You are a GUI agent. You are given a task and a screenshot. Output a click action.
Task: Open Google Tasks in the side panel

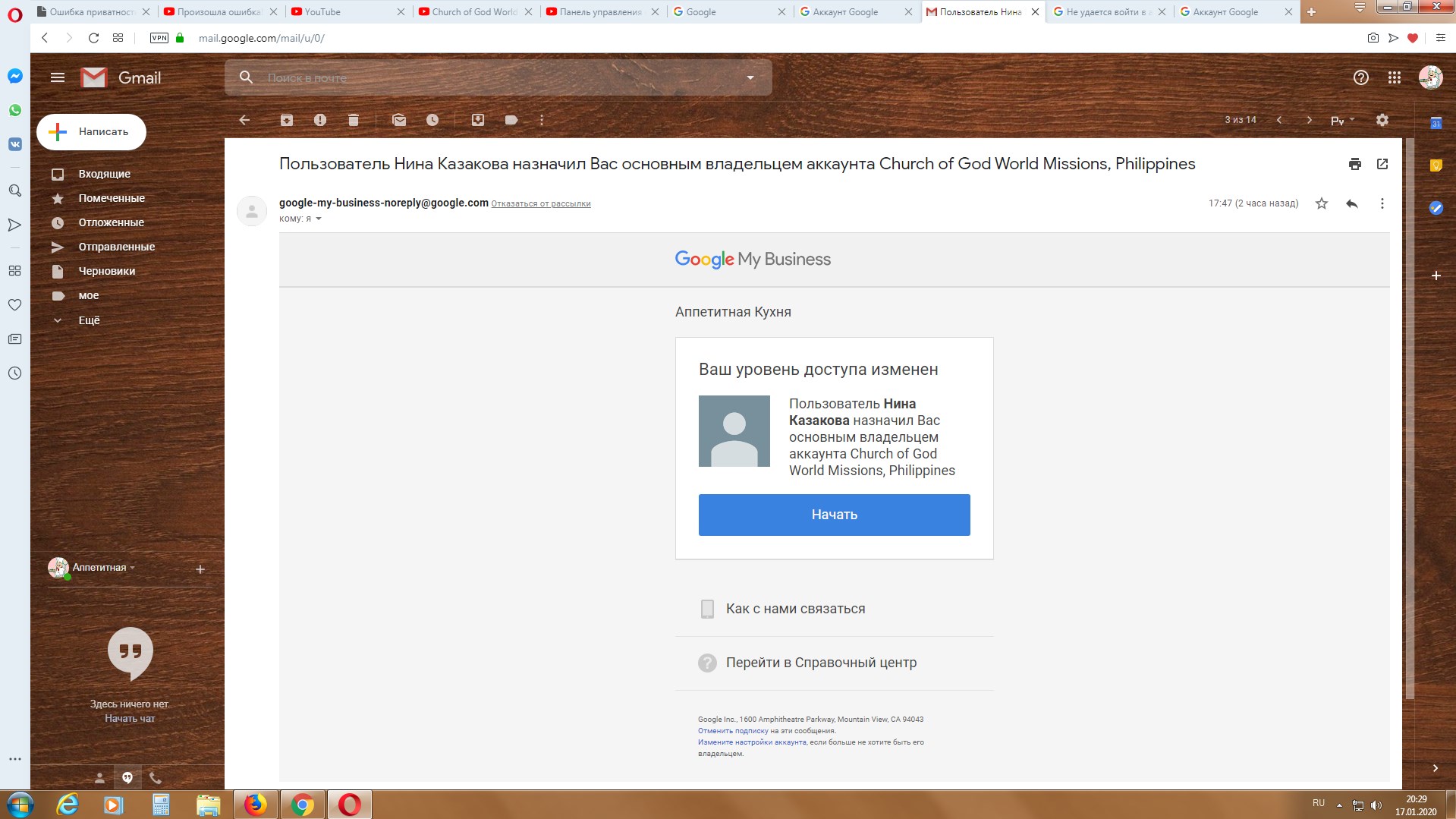pos(1436,208)
